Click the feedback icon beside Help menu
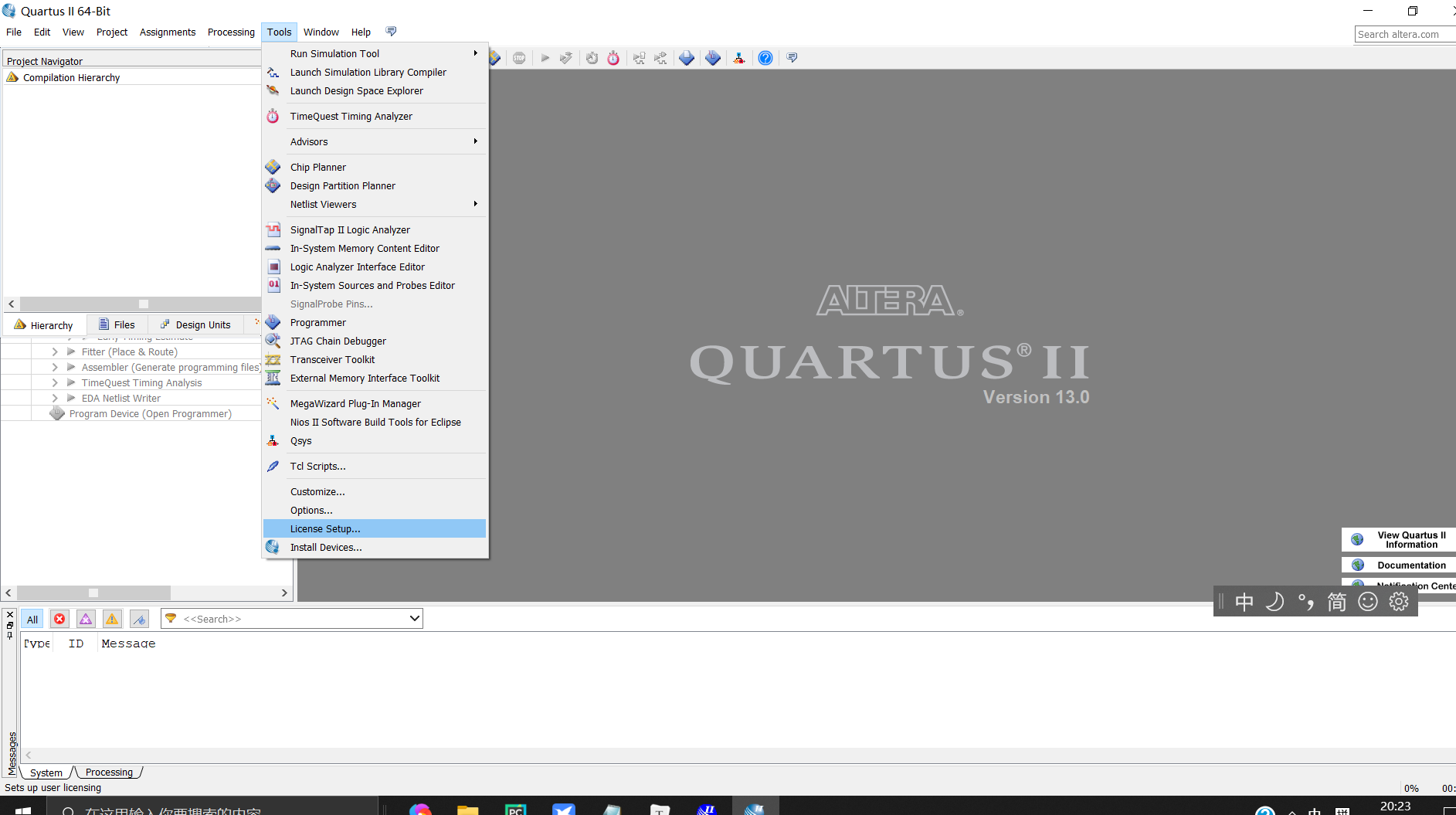 [x=391, y=32]
